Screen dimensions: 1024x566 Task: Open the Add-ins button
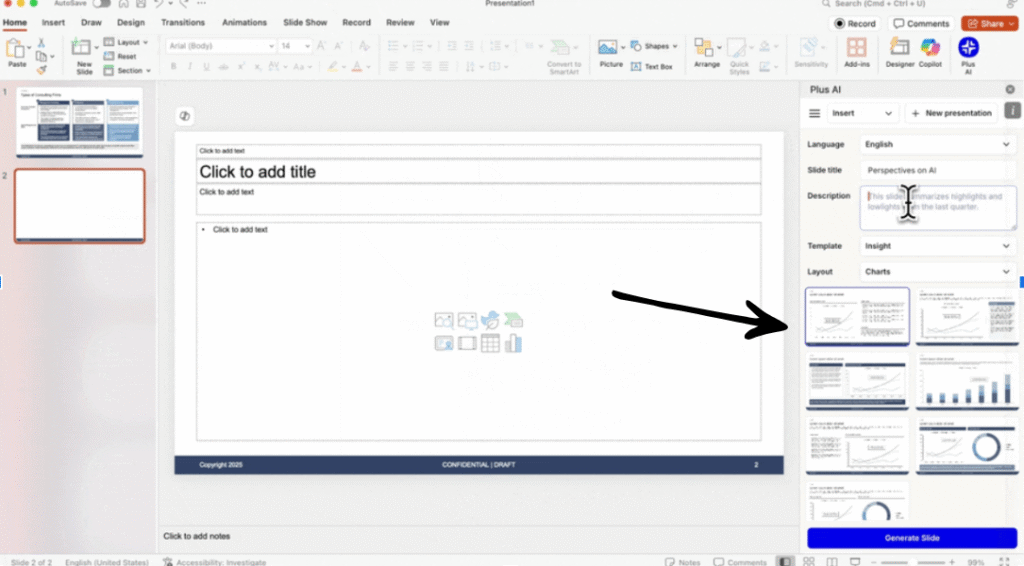click(856, 52)
